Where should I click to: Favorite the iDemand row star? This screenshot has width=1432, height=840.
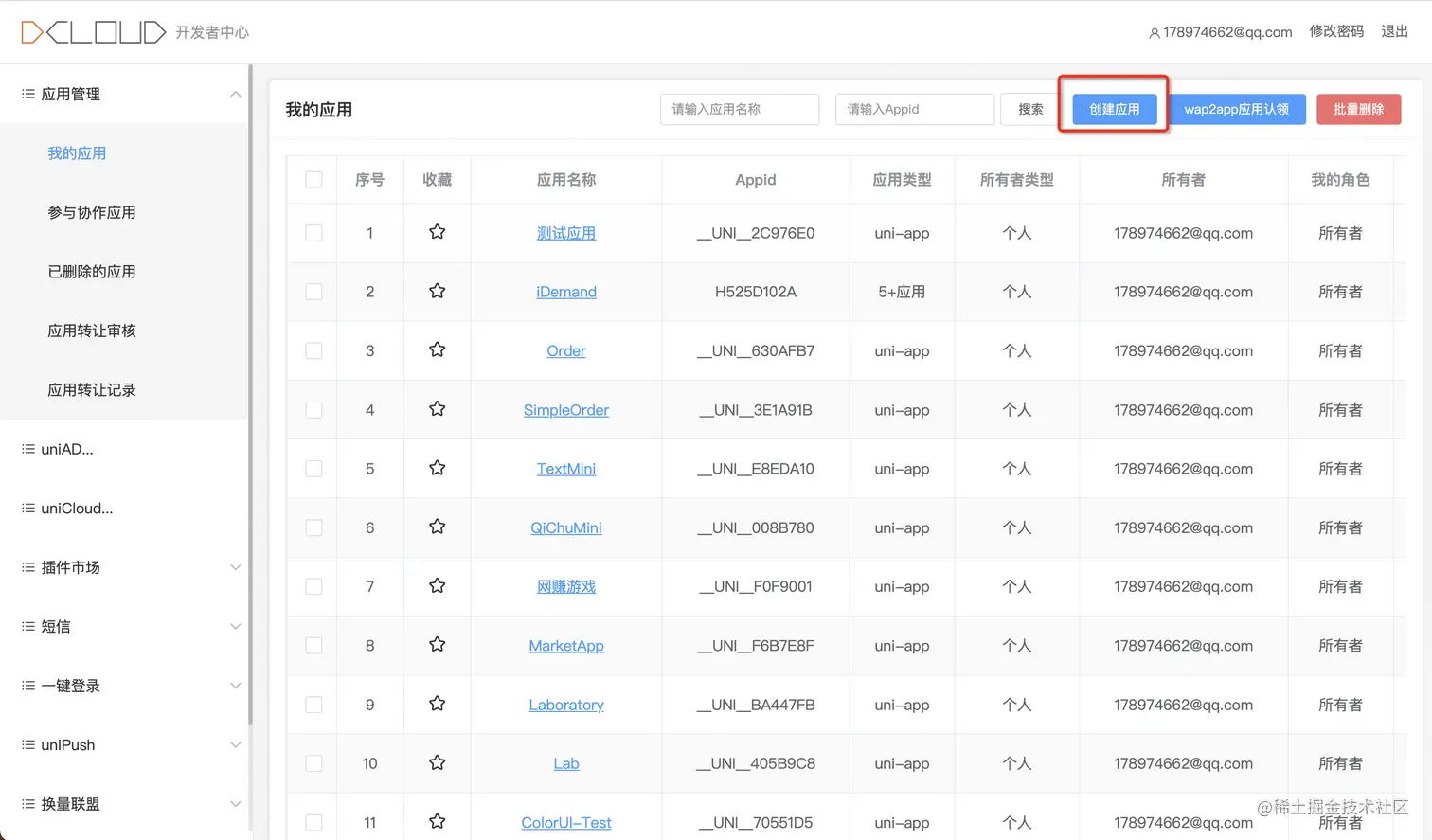pyautogui.click(x=437, y=291)
